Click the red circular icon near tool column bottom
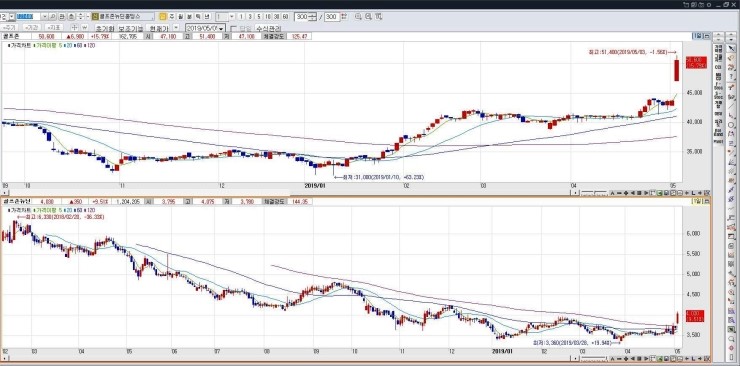This screenshot has height=366, width=740. pos(732,348)
